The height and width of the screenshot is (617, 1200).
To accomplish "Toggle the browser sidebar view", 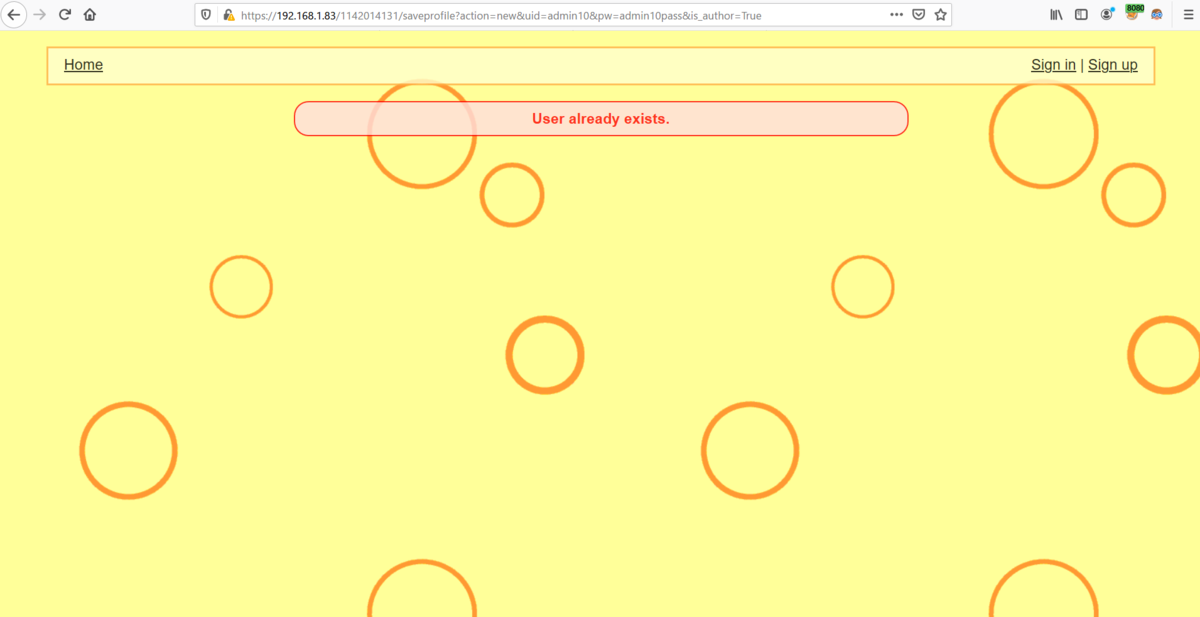I will pos(1081,15).
